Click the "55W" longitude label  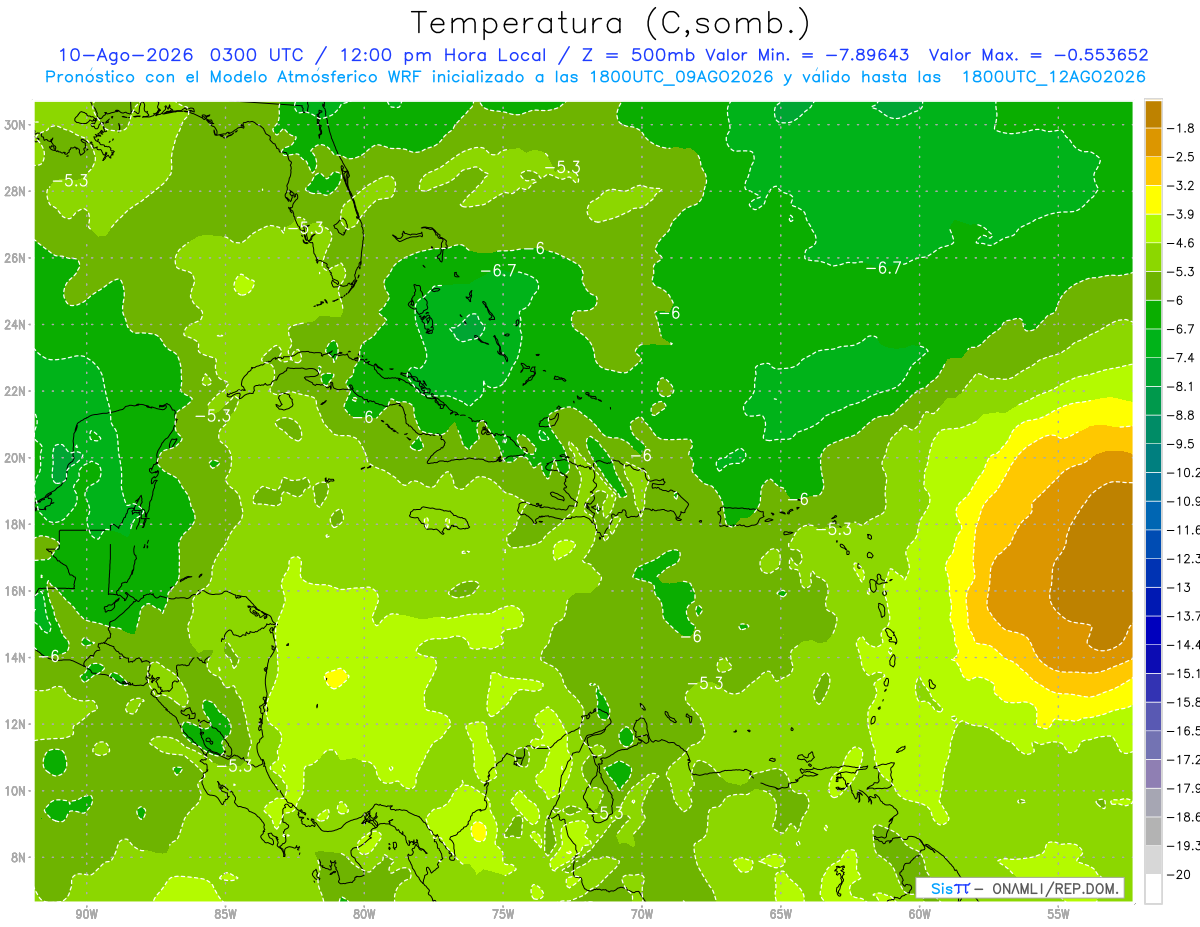pyautogui.click(x=1059, y=914)
